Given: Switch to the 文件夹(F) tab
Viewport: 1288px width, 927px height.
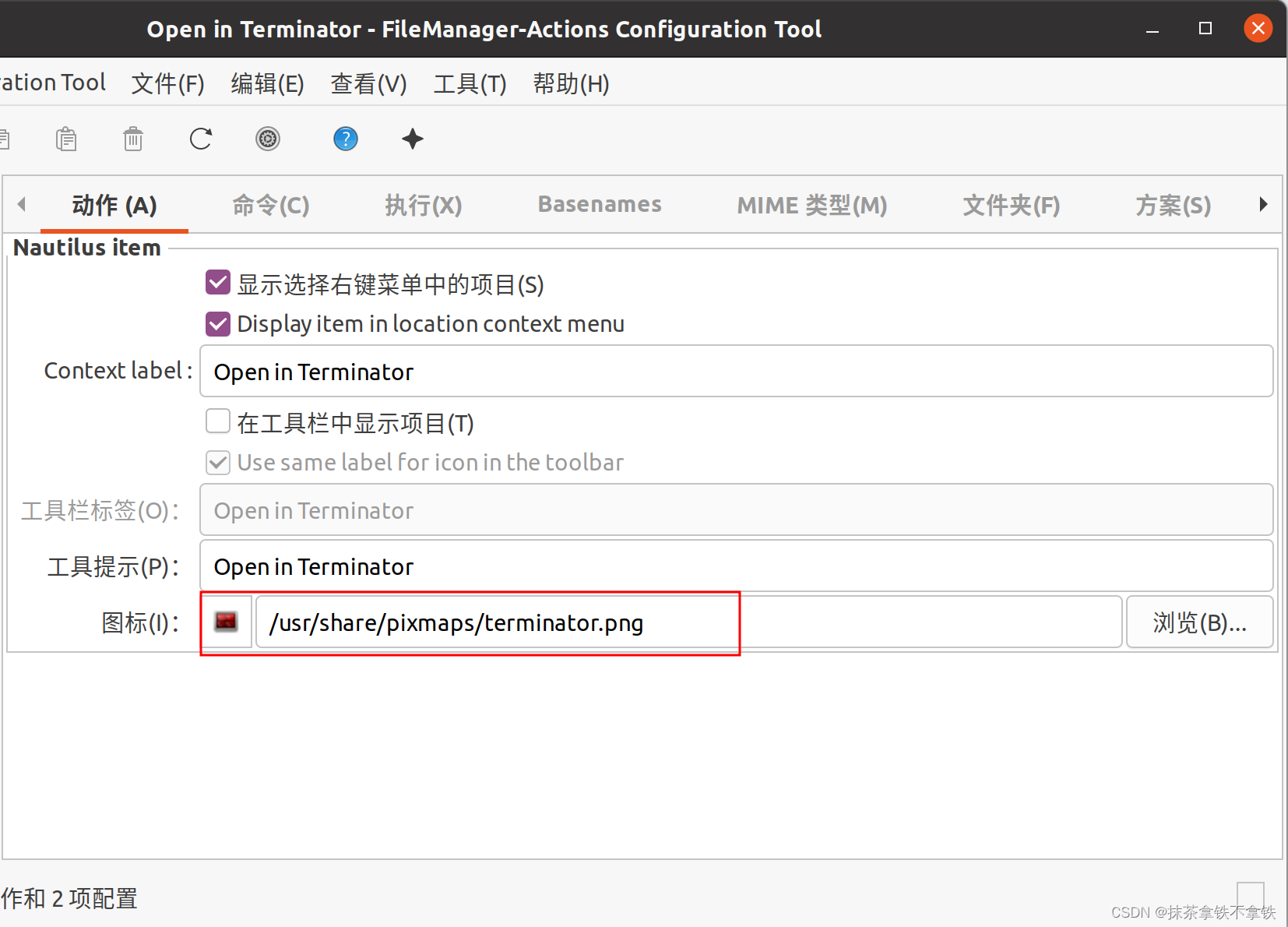Looking at the screenshot, I should [1012, 206].
